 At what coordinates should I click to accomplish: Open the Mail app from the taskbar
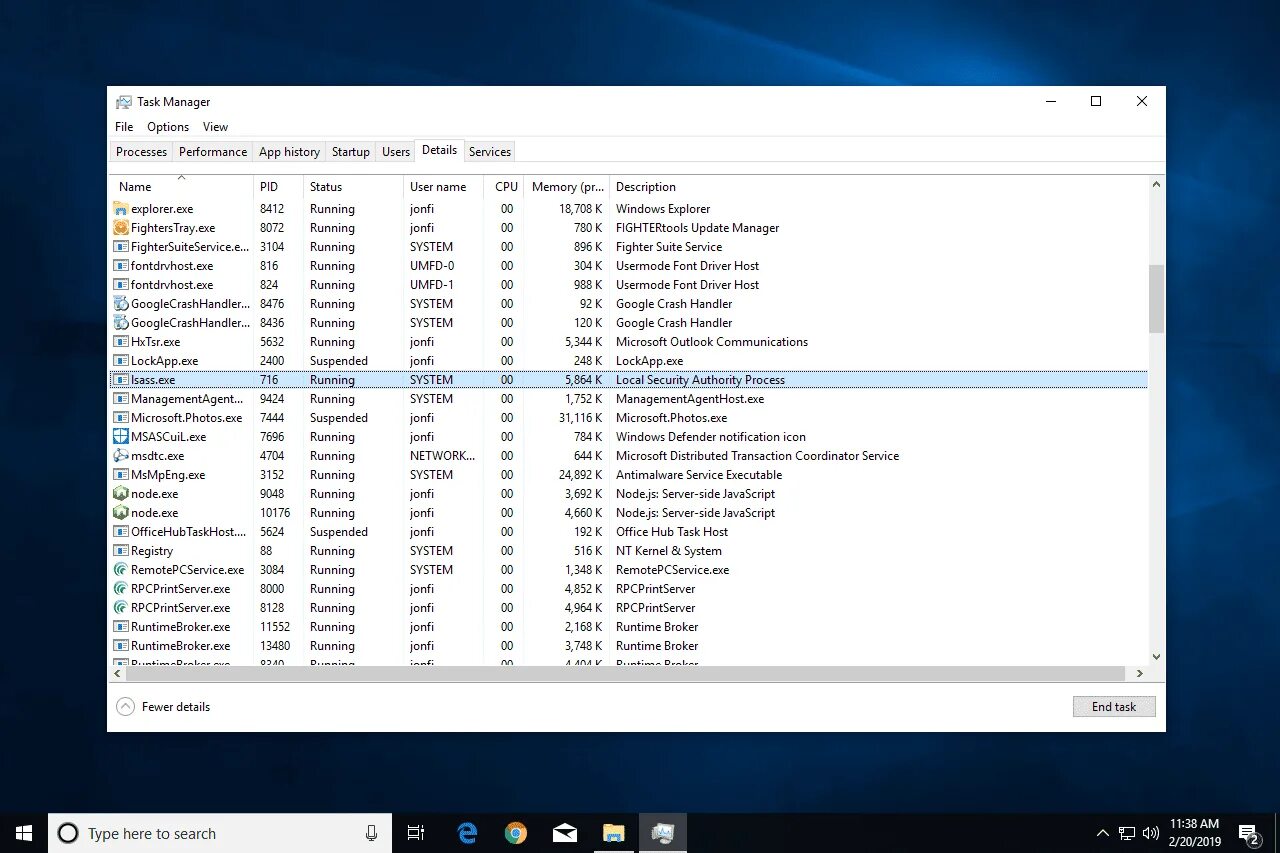[x=565, y=833]
